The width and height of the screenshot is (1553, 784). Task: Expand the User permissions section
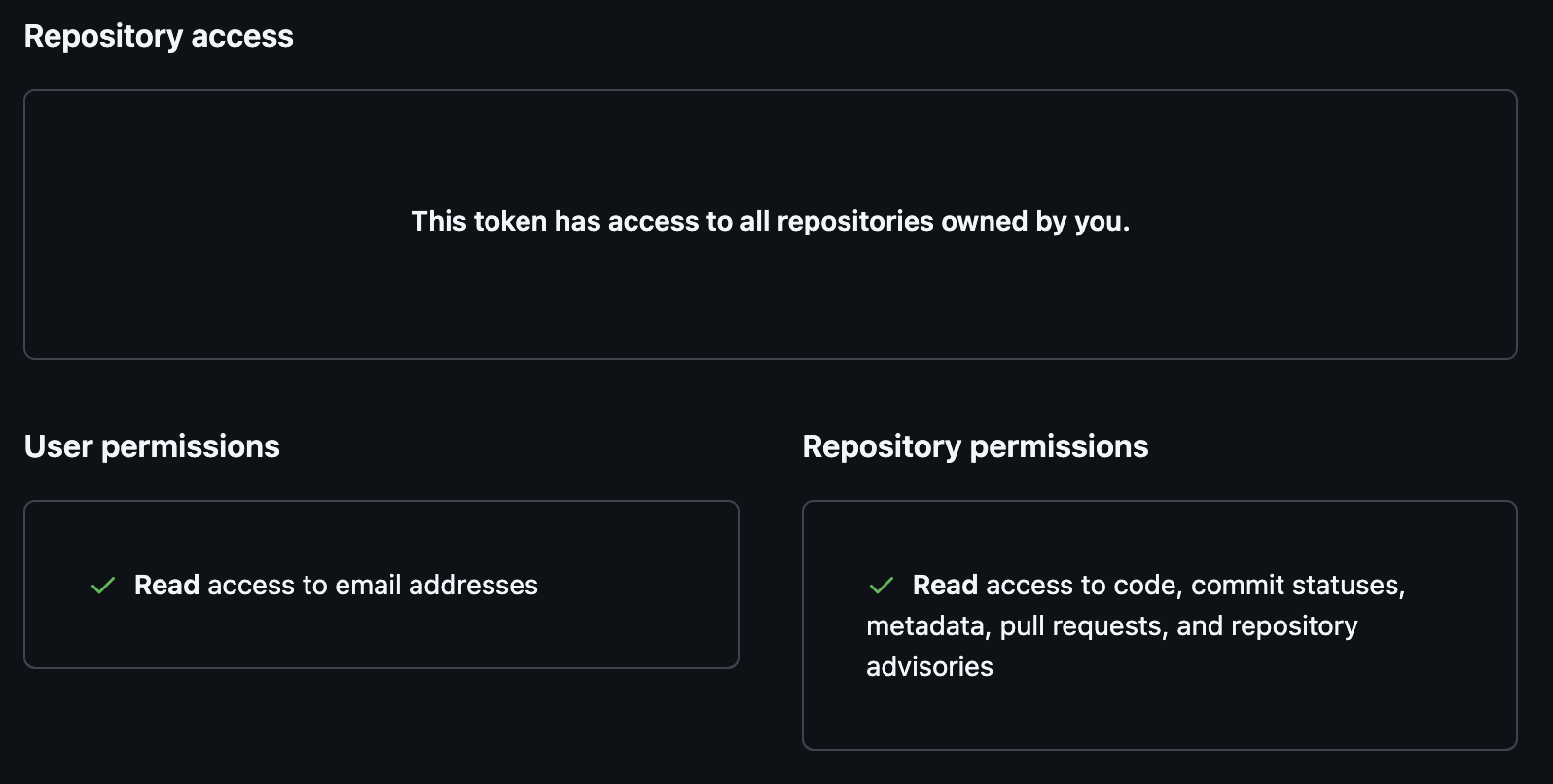[x=381, y=585]
